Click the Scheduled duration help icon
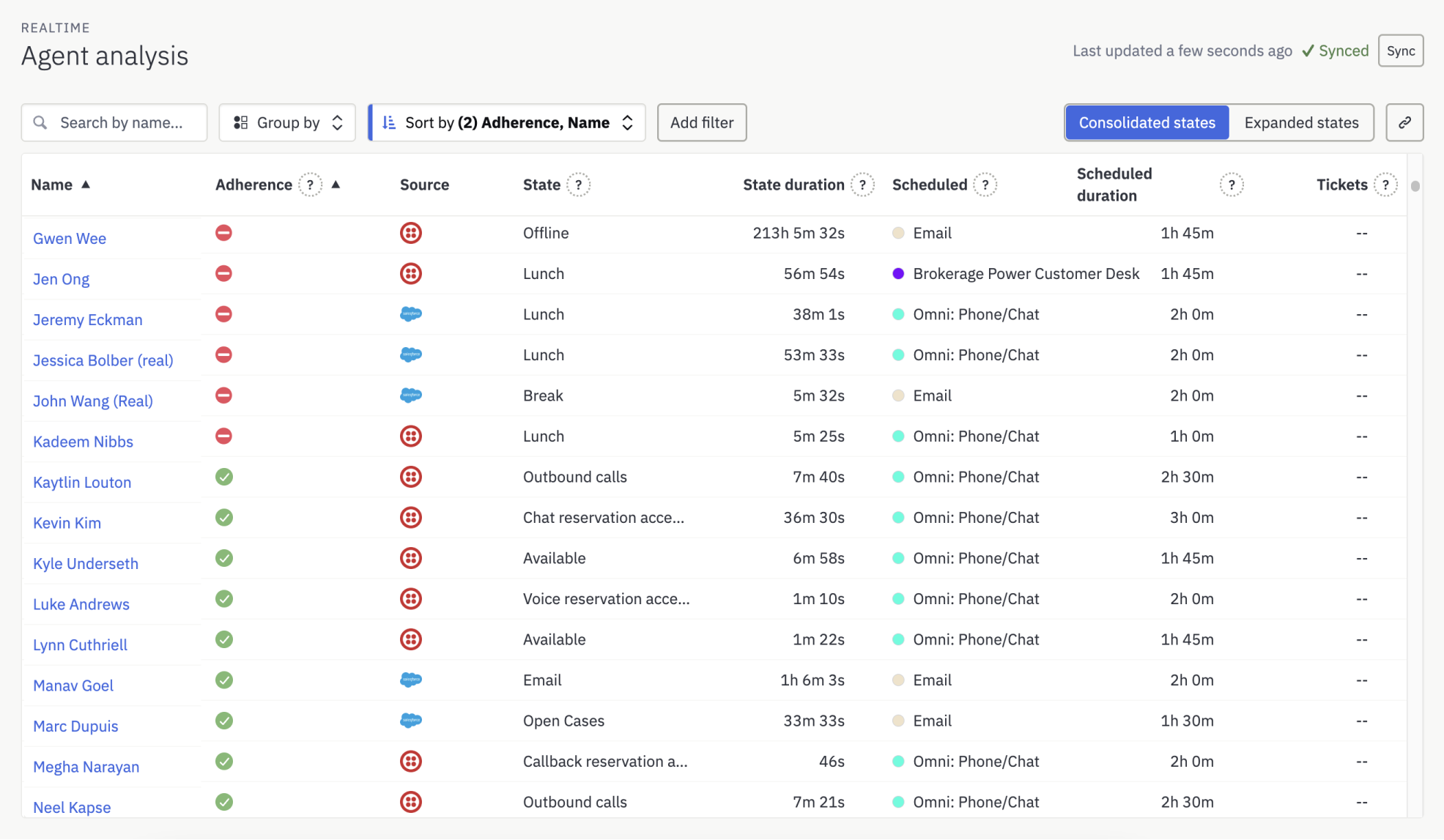This screenshot has height=840, width=1444. pos(1232,185)
